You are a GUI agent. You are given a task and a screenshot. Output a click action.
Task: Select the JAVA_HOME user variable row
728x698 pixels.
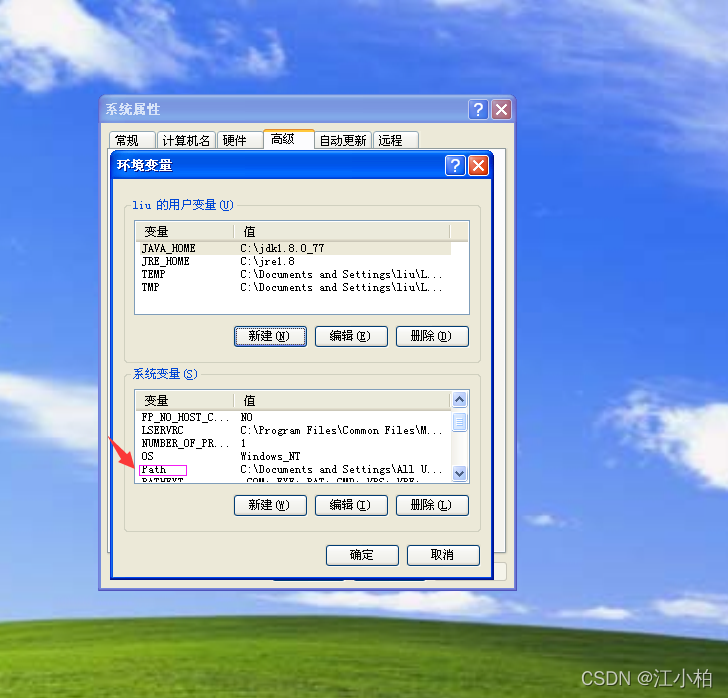(294, 248)
